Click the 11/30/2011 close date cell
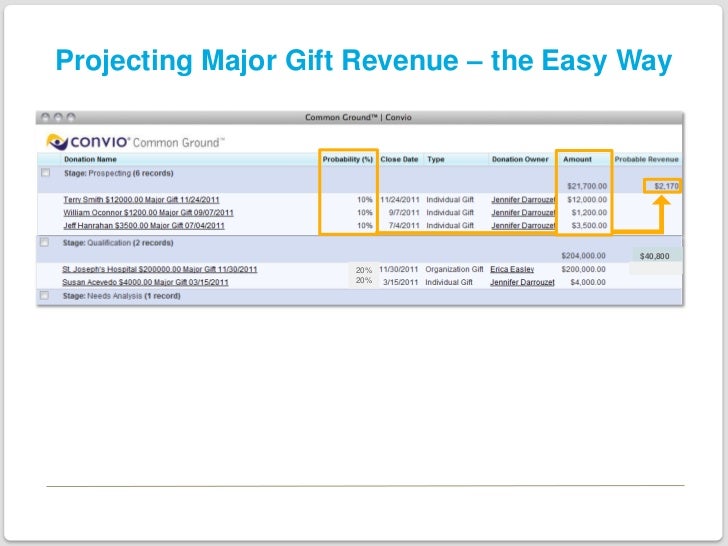This screenshot has width=728, height=546. point(399,269)
